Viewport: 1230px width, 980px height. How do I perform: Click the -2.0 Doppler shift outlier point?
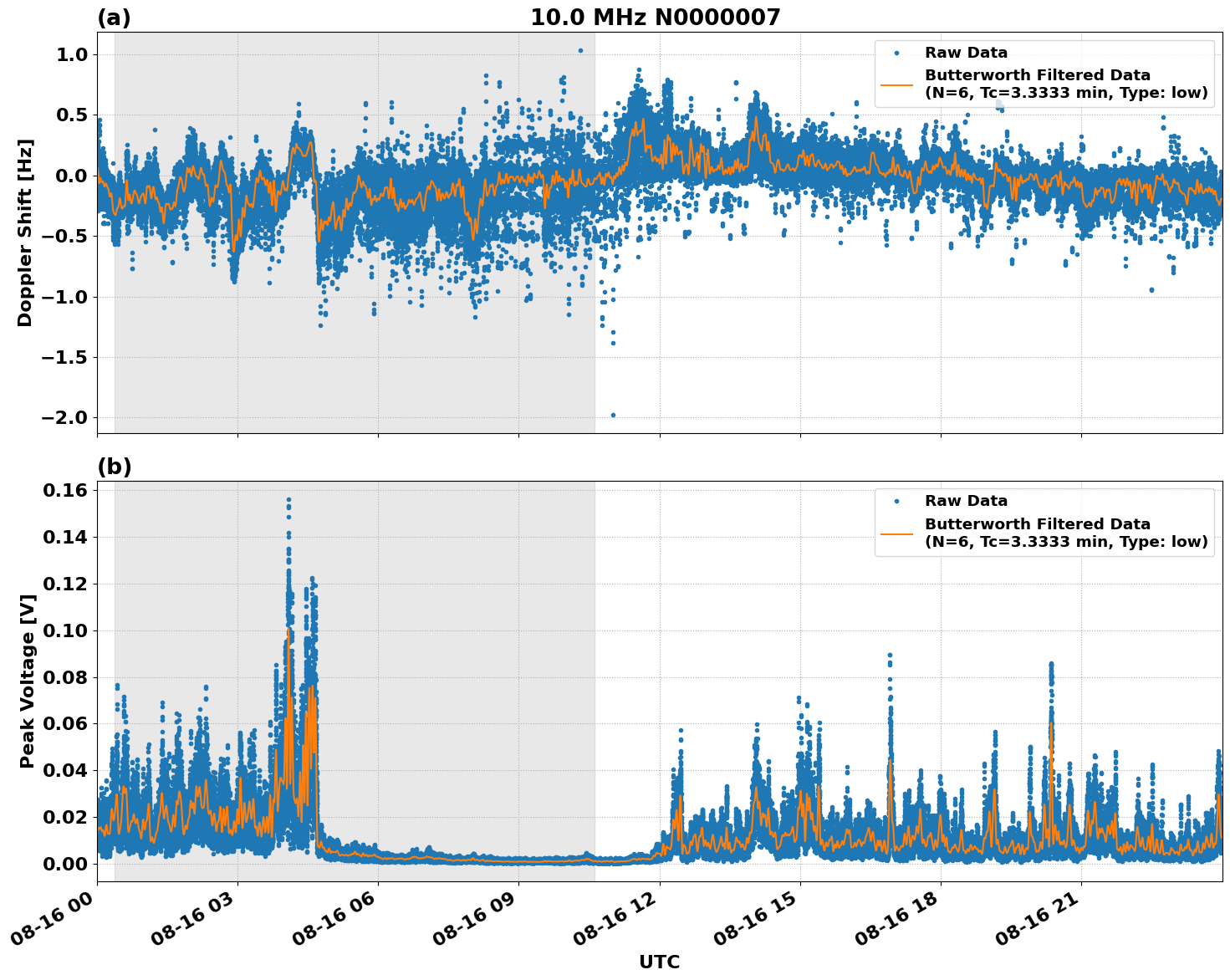(x=613, y=413)
